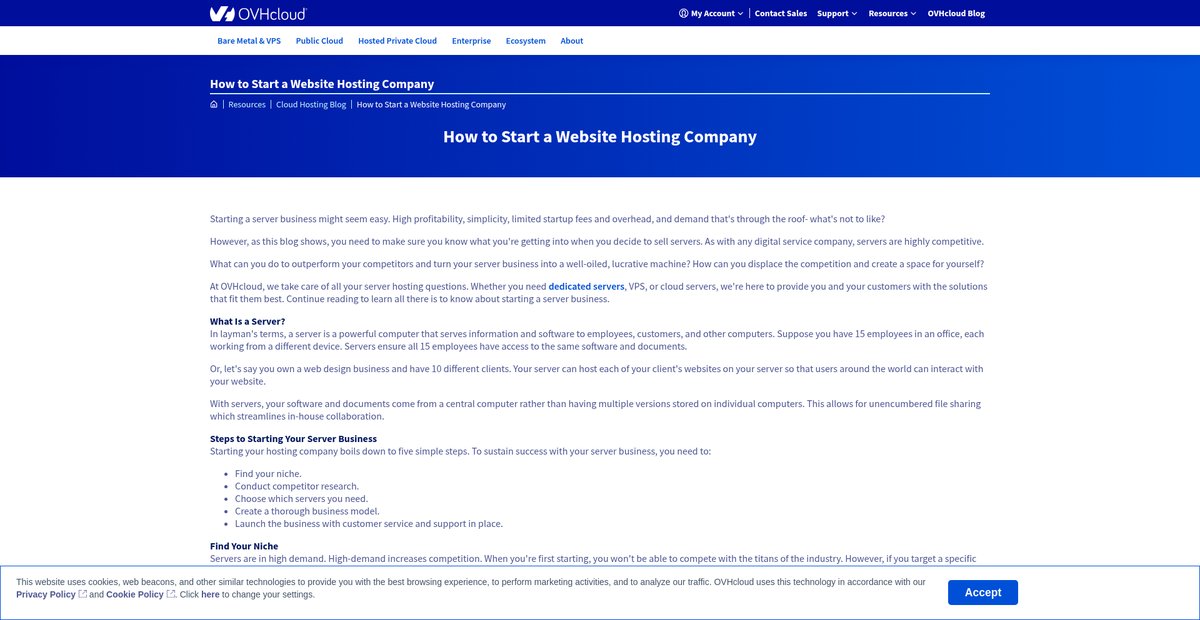
Task: Click list item 'Find your niche.'
Action: click(x=268, y=473)
